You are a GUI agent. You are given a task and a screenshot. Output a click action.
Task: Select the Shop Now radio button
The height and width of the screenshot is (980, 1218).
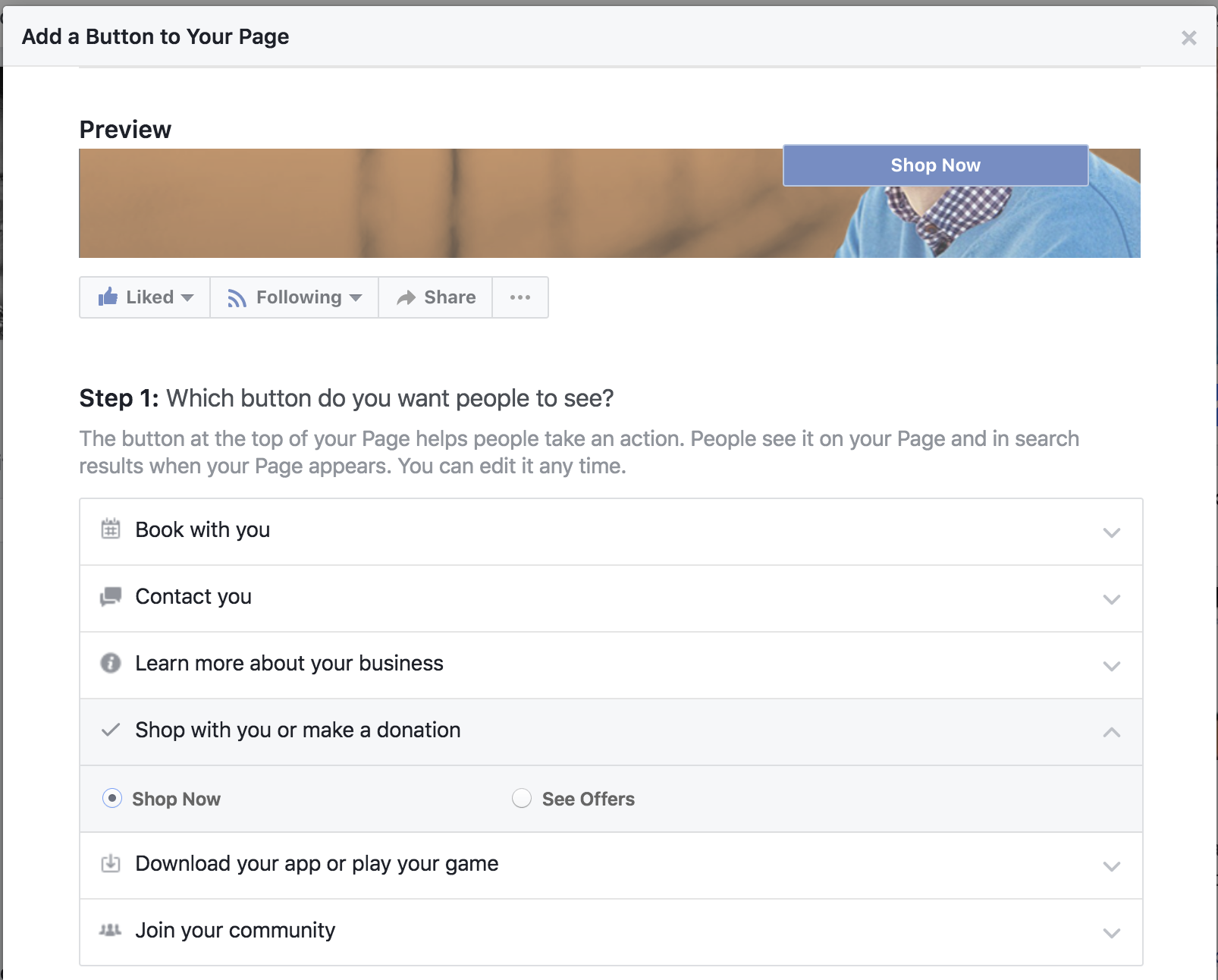(x=112, y=798)
